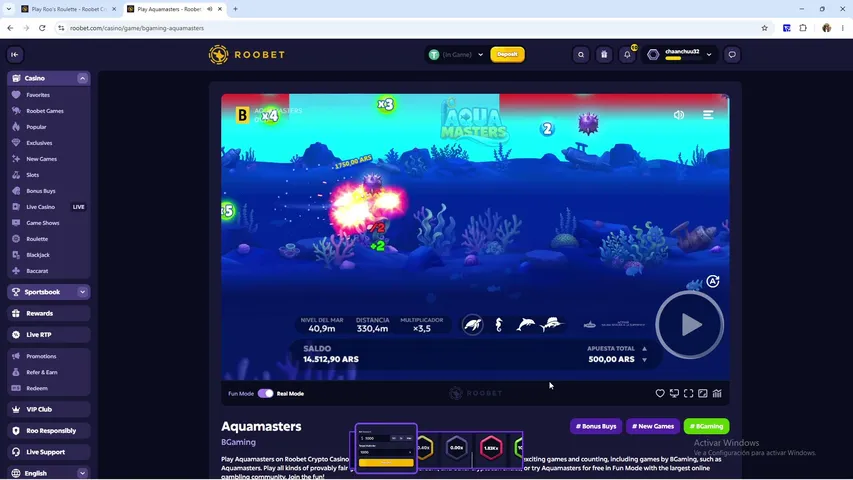Viewport: 853px width, 480px height.
Task: Collapse the sidebar with the arrow icon
Action: pos(15,54)
